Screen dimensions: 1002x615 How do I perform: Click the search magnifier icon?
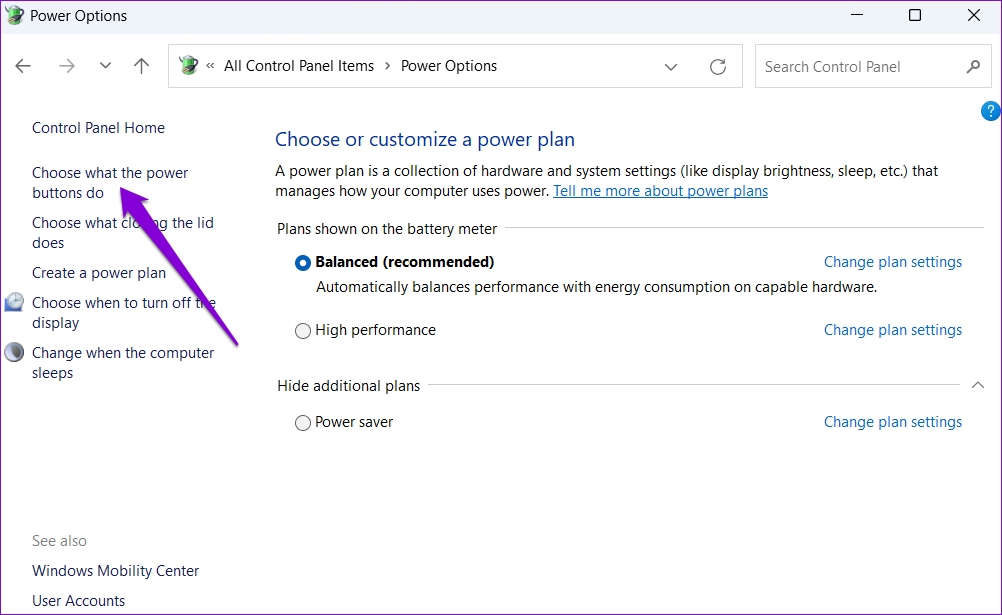pyautogui.click(x=973, y=67)
